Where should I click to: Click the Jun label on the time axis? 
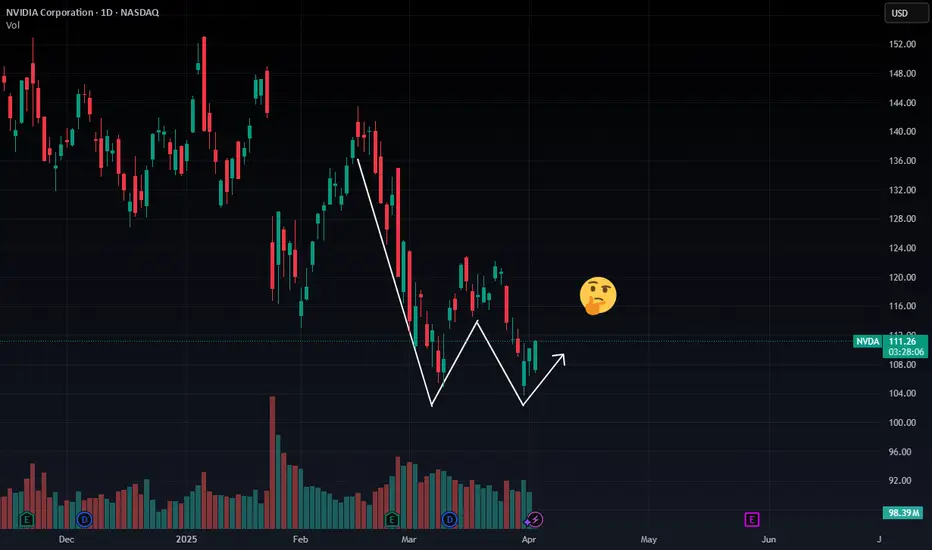(x=769, y=539)
